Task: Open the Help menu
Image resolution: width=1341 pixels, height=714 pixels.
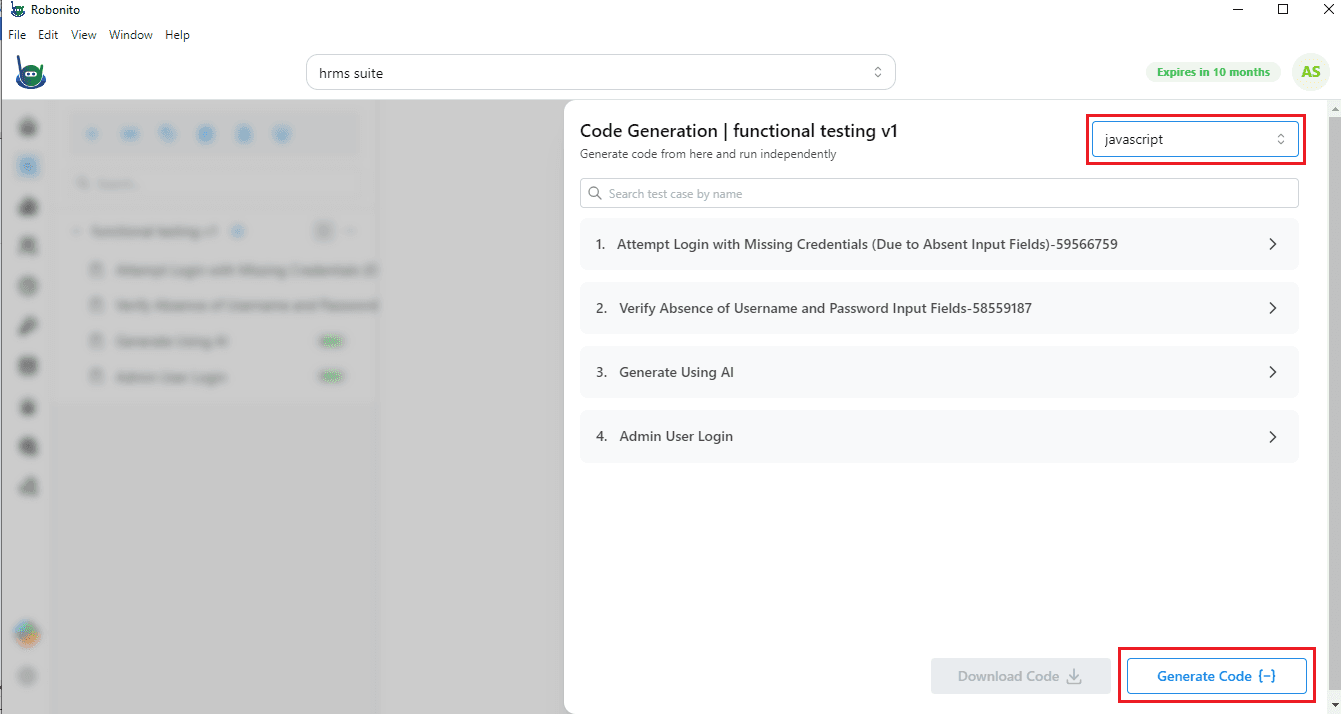Action: 177,35
